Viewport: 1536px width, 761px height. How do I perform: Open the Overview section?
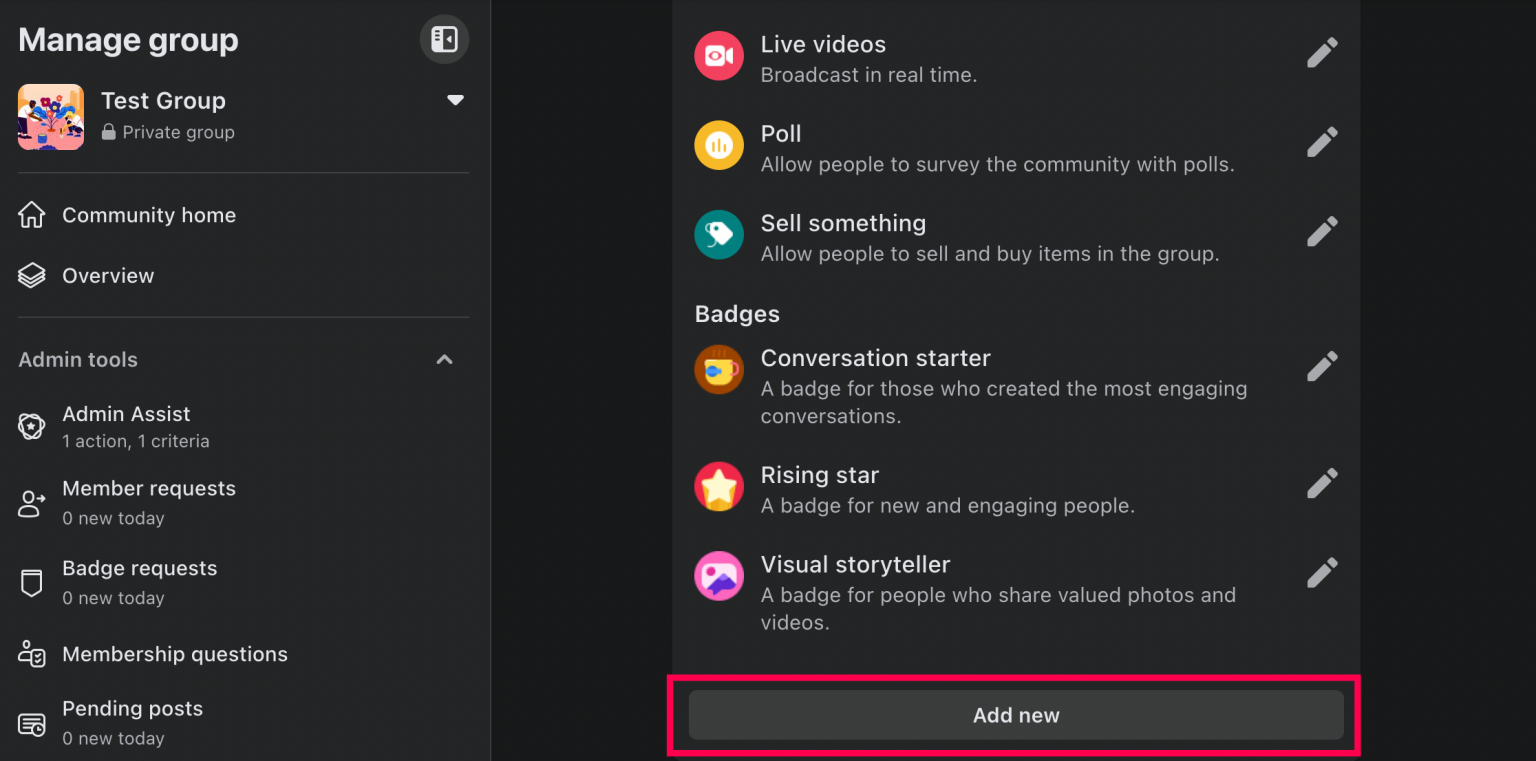107,275
